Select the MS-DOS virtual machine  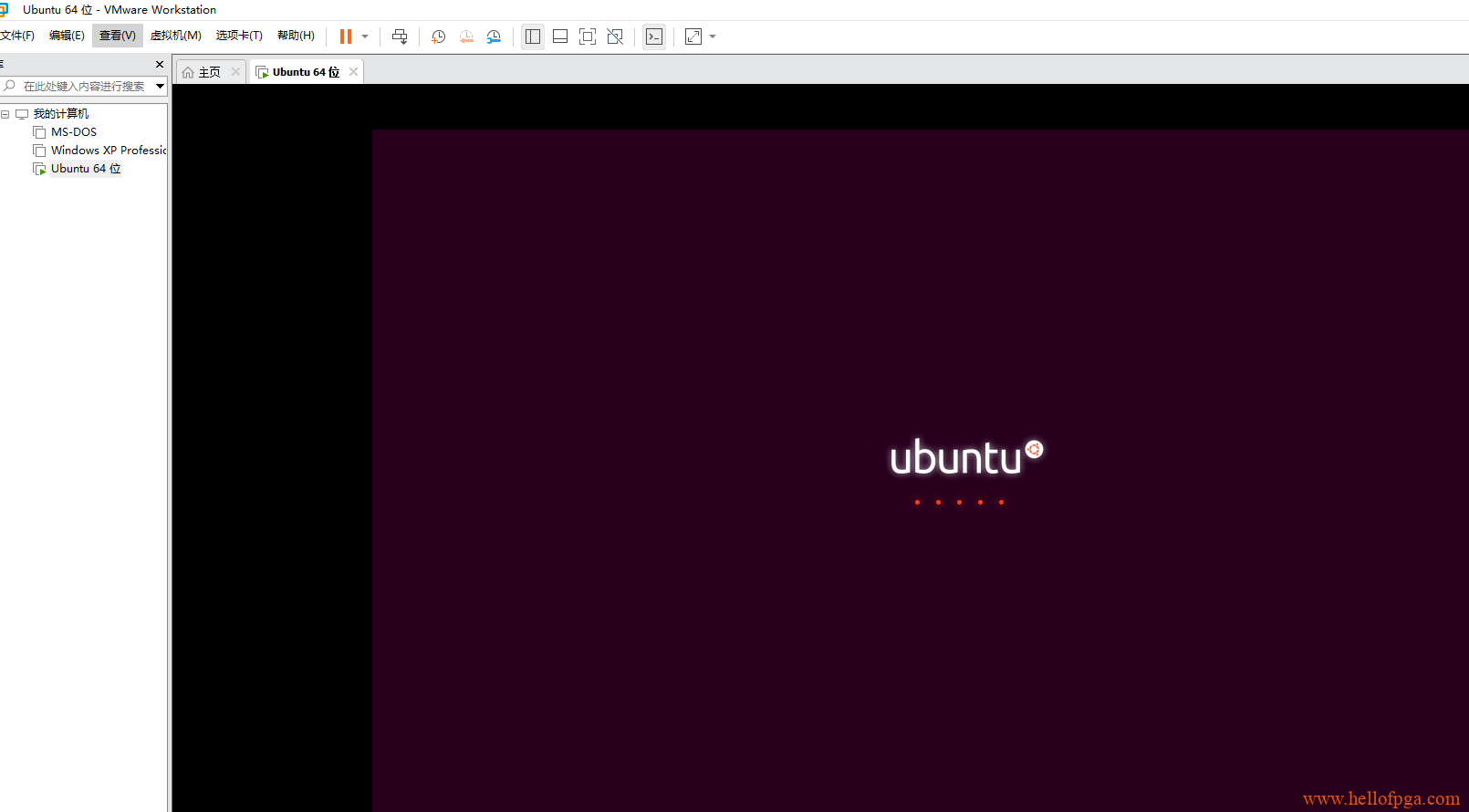tap(73, 132)
